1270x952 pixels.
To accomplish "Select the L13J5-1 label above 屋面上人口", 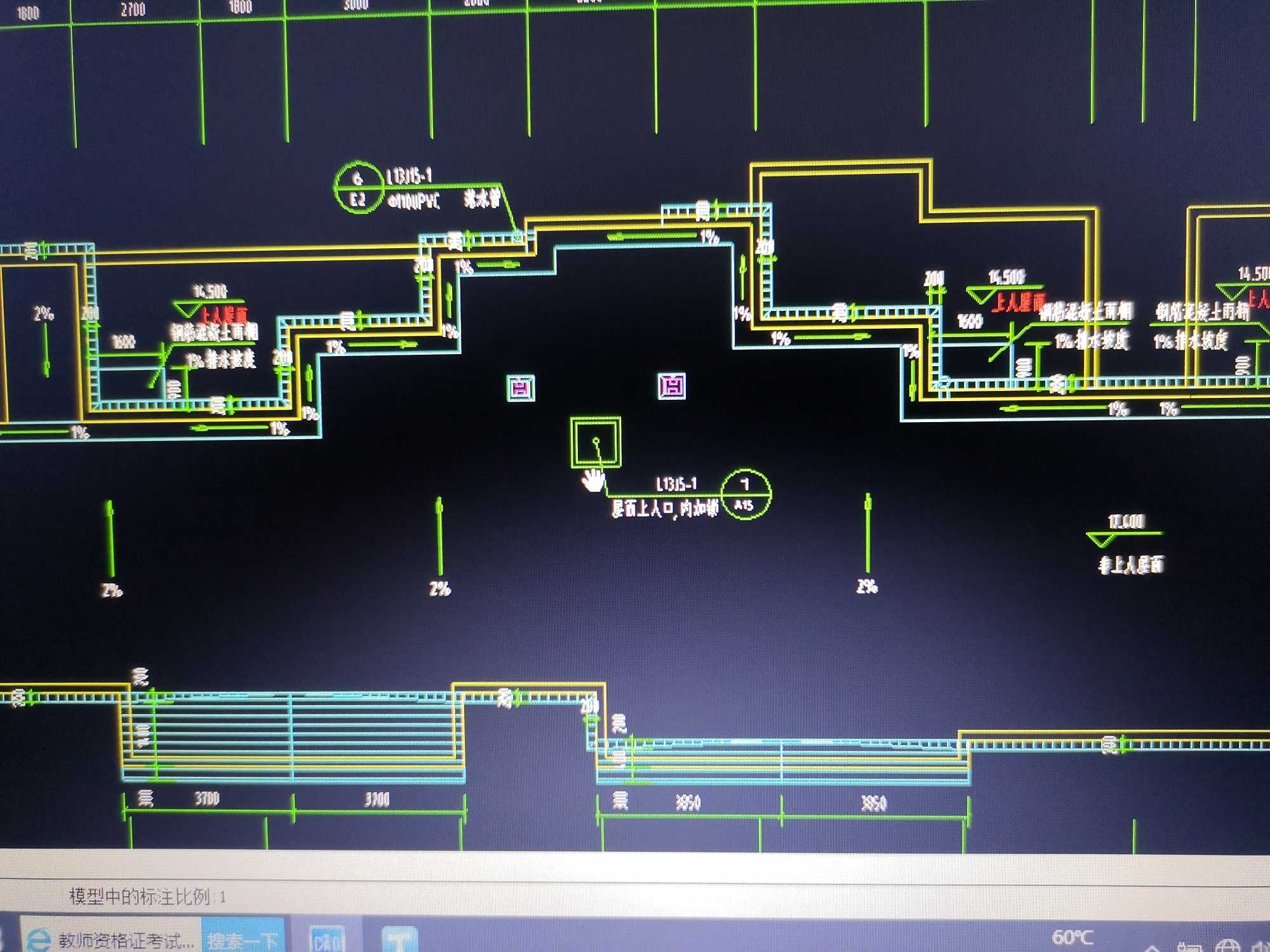I will click(x=676, y=484).
